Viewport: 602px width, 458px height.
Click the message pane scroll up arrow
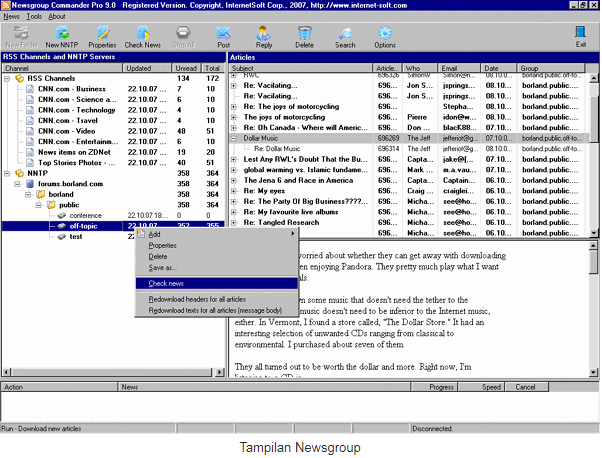click(594, 246)
